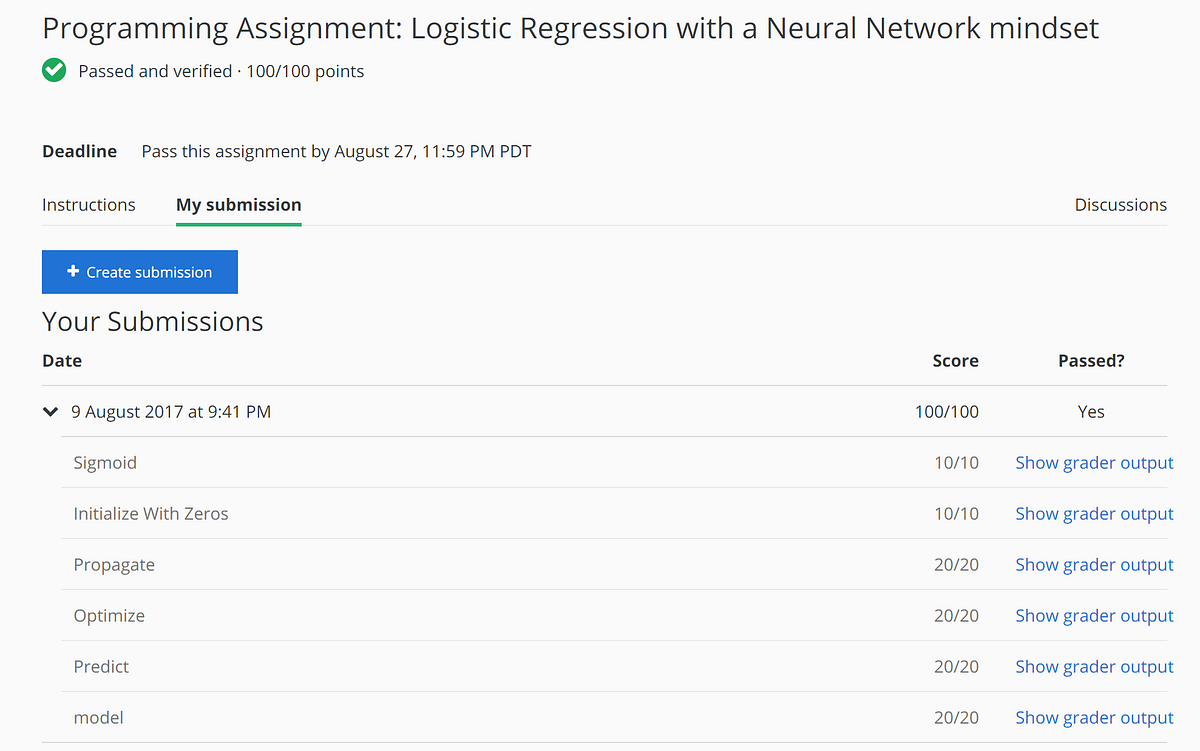Open the Discussions tab
1200x751 pixels.
pos(1120,205)
